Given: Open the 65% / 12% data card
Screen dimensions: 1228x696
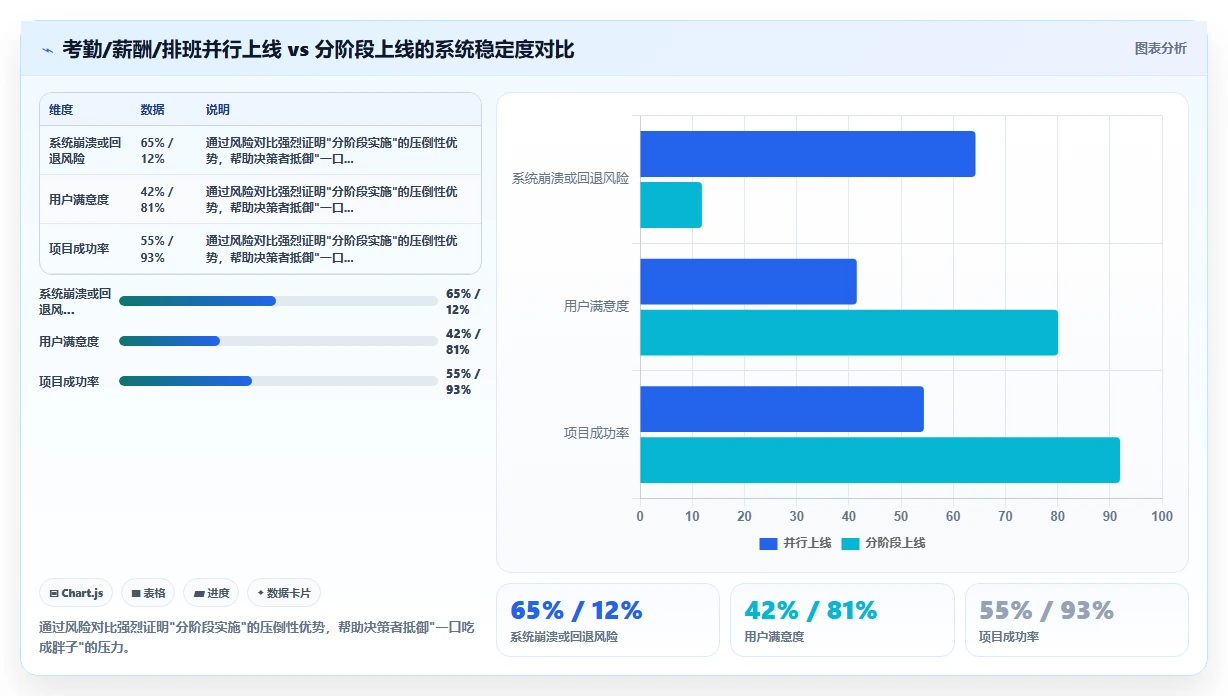Looking at the screenshot, I should [x=608, y=620].
